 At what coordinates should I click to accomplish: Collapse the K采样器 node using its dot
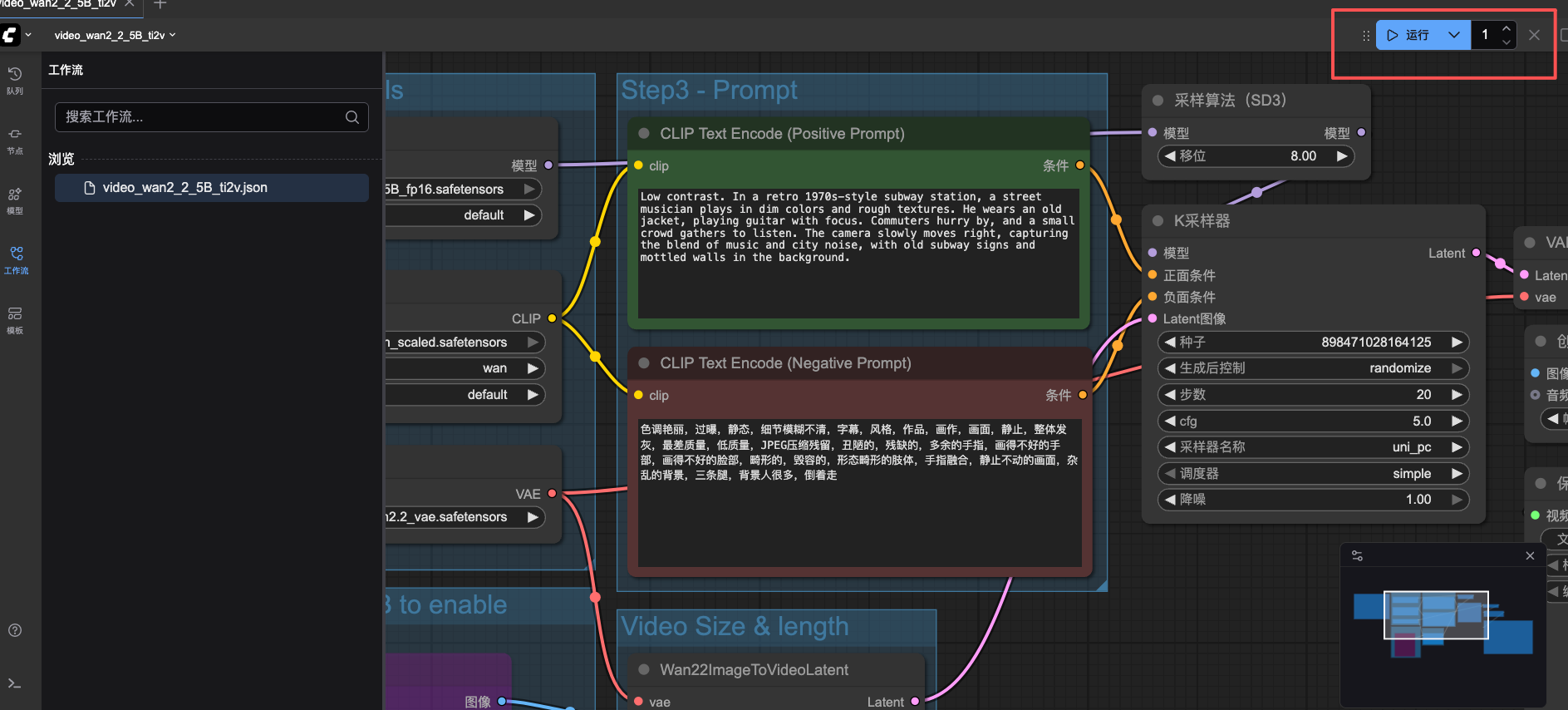[1158, 221]
